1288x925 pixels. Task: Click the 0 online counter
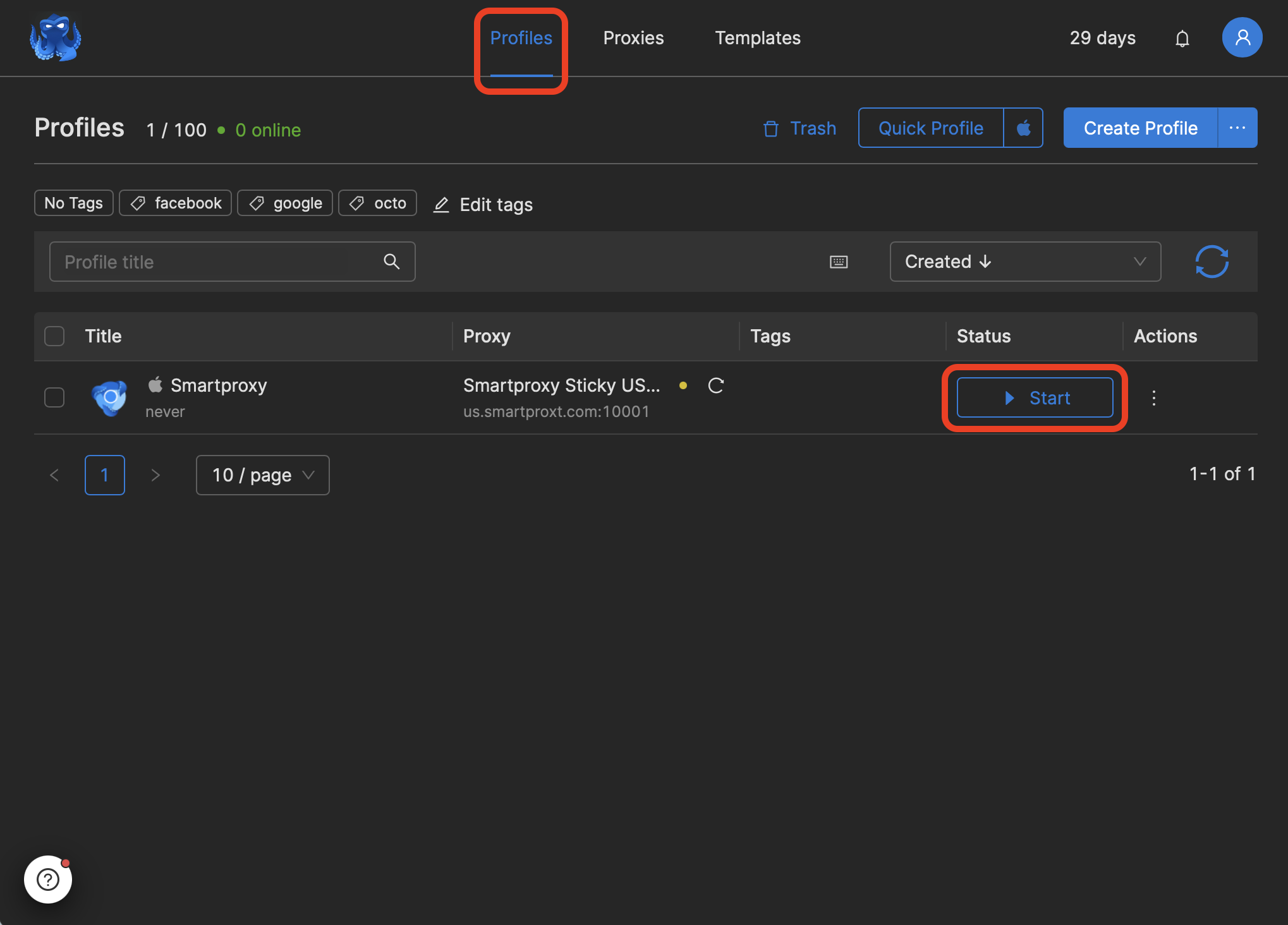(268, 130)
